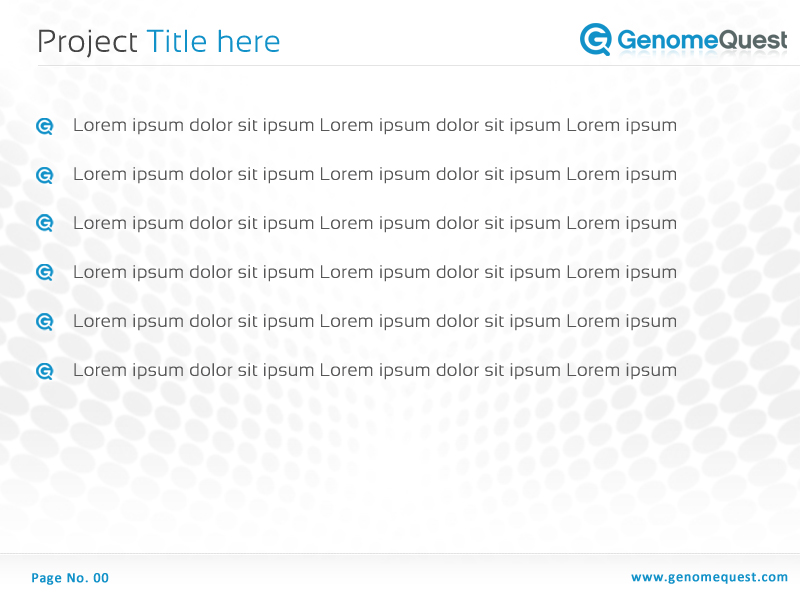Select the sixth Lorem ipsum text line
The image size is (800, 600).
(x=375, y=371)
